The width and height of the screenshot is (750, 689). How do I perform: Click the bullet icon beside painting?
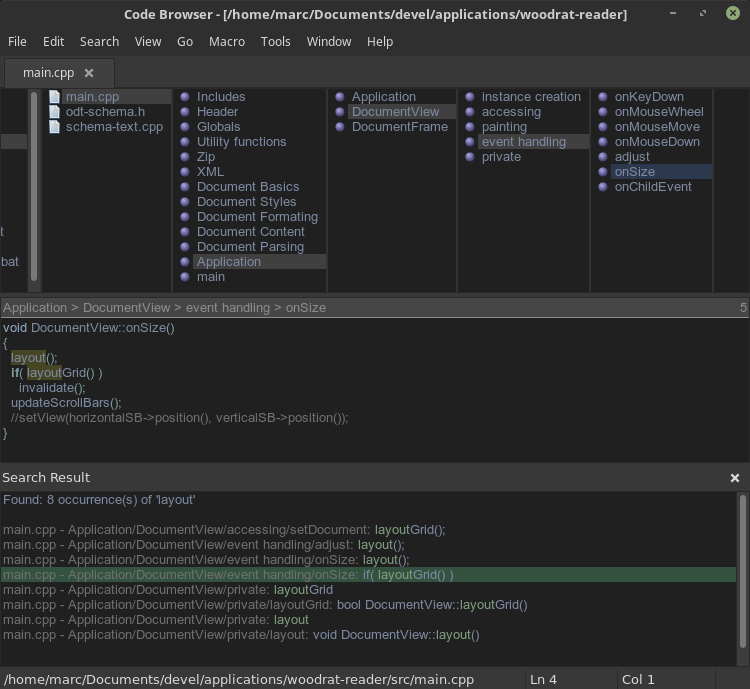coord(470,127)
